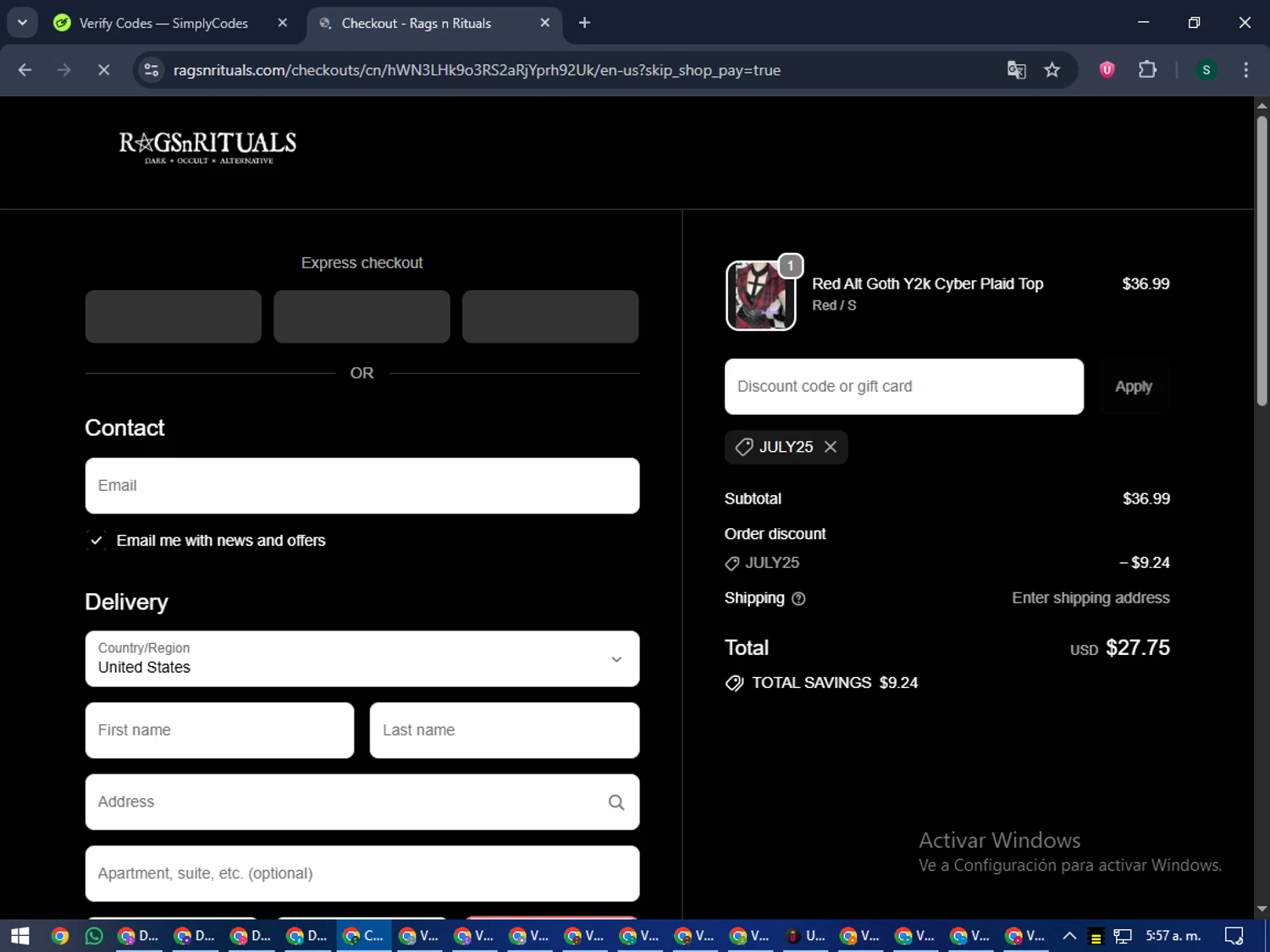Open the network tray icon
Image resolution: width=1270 pixels, height=952 pixels.
click(1123, 936)
